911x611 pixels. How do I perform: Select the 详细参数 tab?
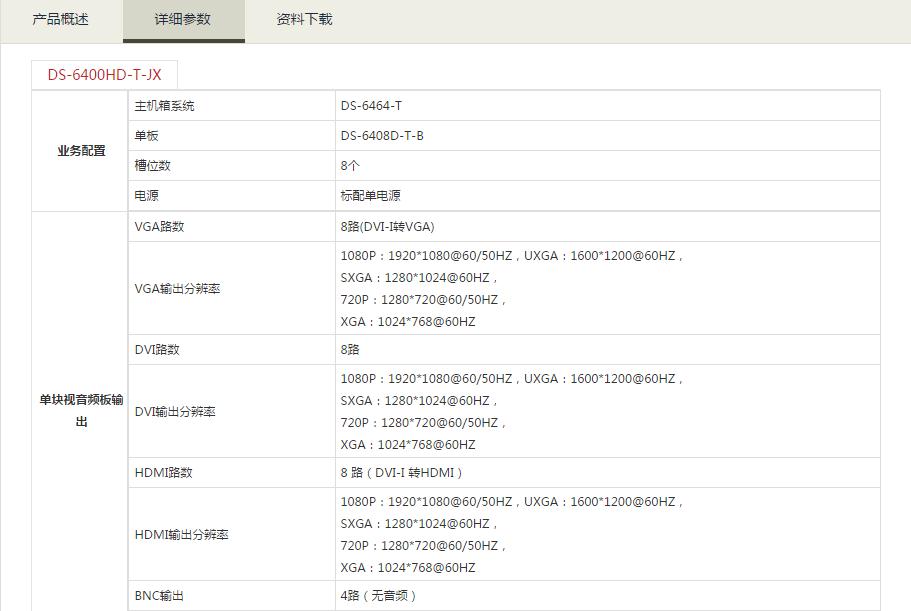tap(183, 19)
